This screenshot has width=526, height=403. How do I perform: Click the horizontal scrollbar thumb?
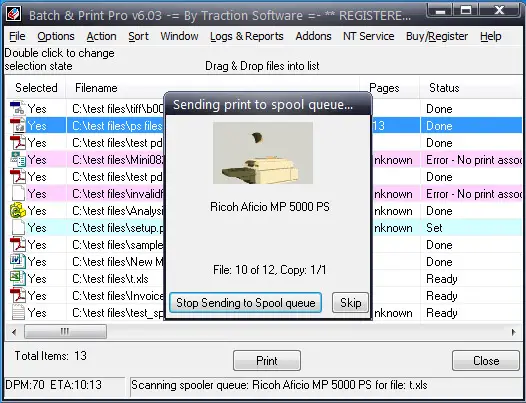[x=65, y=332]
